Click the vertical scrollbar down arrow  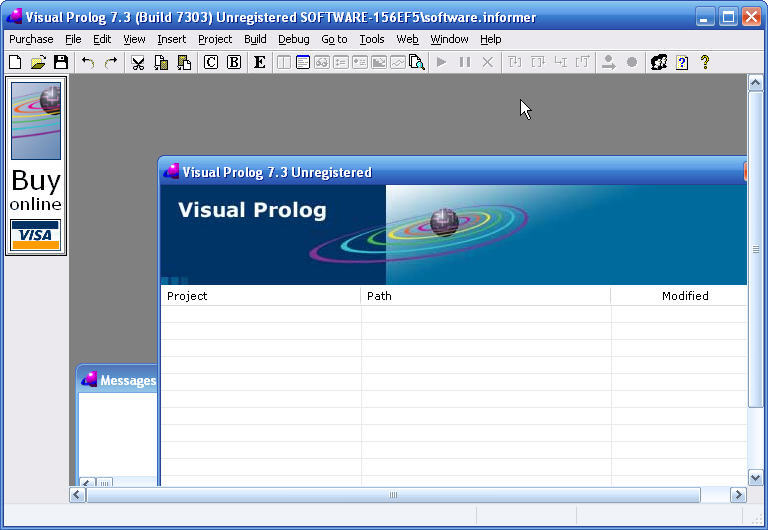(x=755, y=477)
